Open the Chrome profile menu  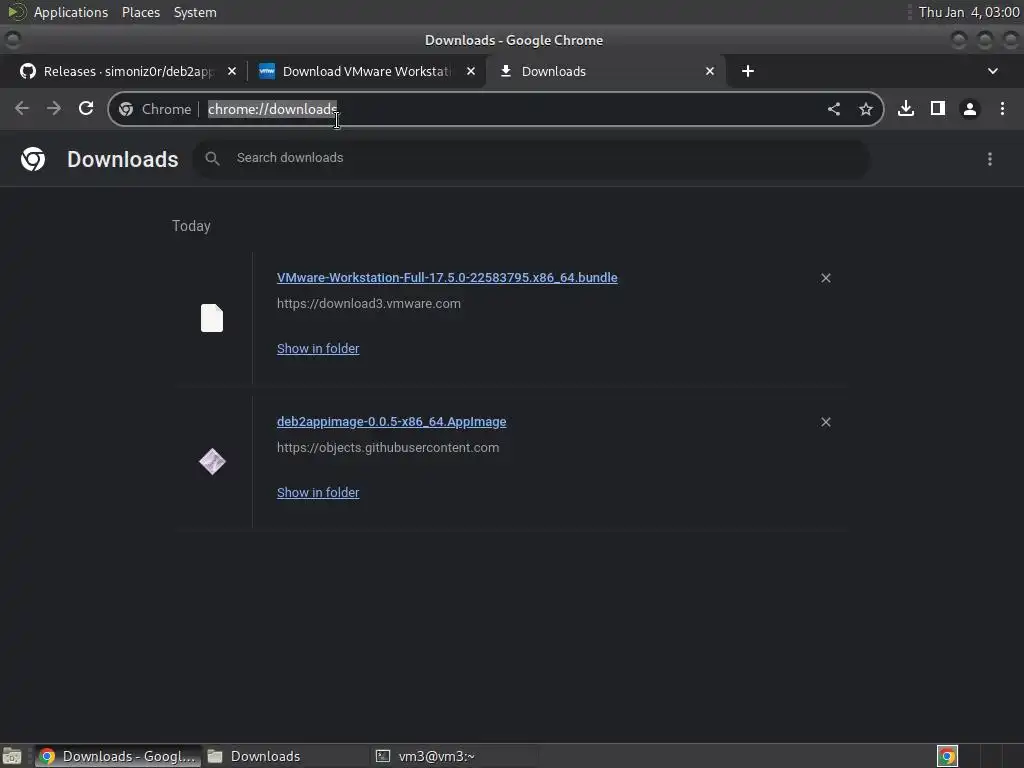tap(970, 109)
